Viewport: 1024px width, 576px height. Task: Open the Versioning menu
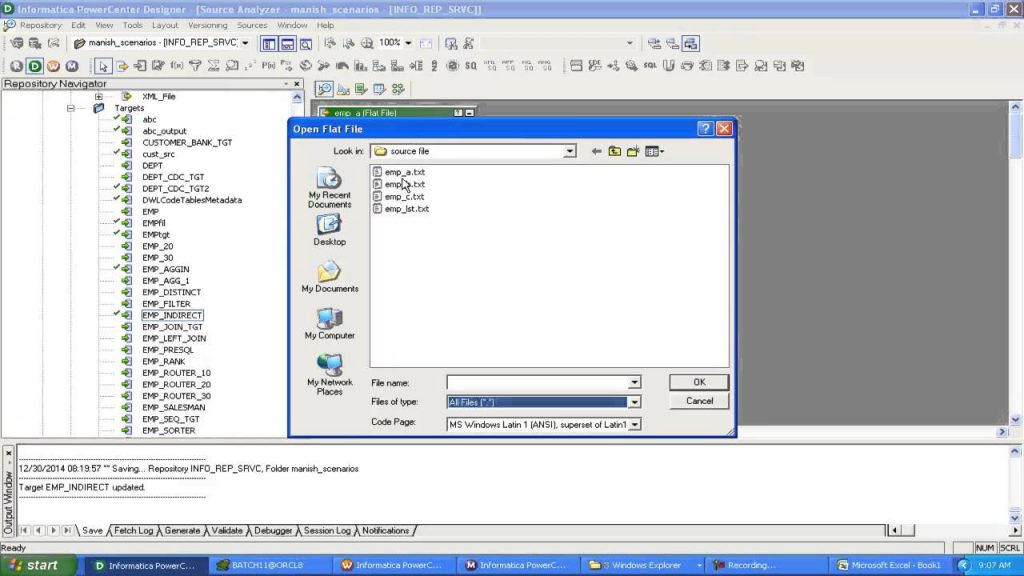click(208, 25)
